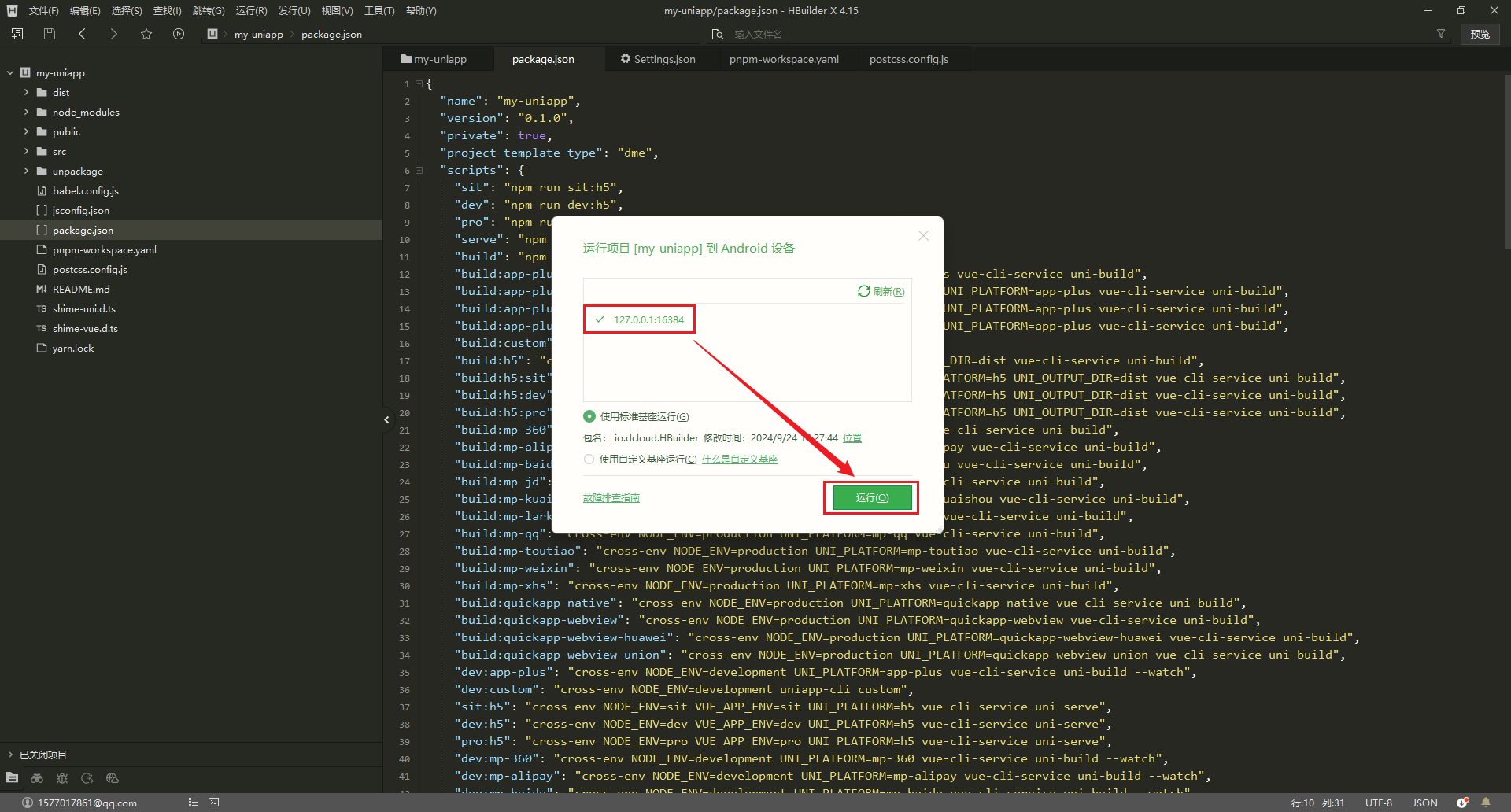The width and height of the screenshot is (1511, 812).
Task: Open the debug bug panel icon
Action: [x=62, y=778]
